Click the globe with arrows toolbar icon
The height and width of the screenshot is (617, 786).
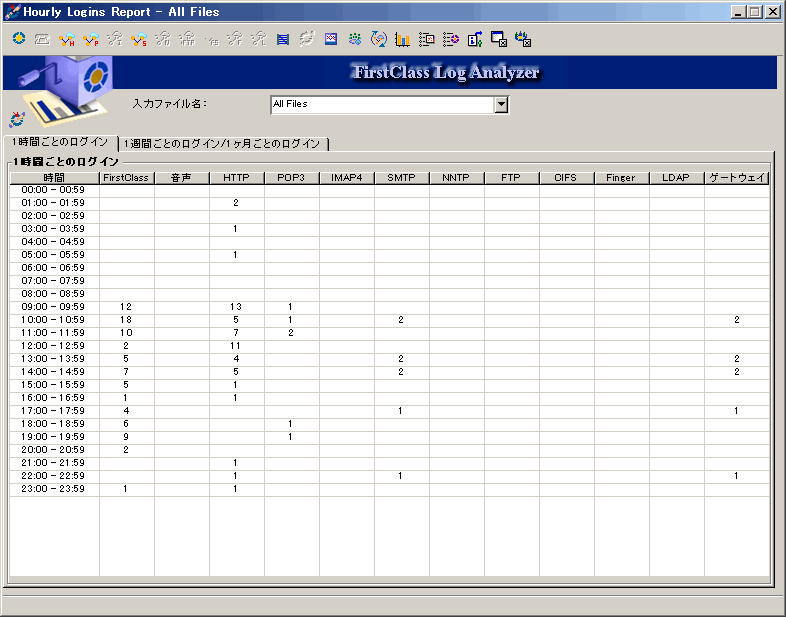click(x=379, y=39)
